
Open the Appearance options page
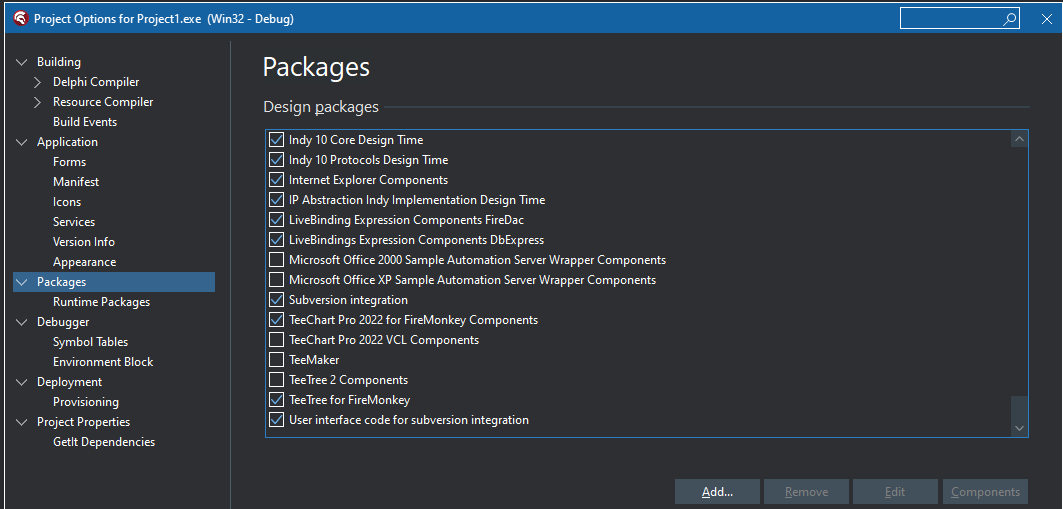coord(85,262)
